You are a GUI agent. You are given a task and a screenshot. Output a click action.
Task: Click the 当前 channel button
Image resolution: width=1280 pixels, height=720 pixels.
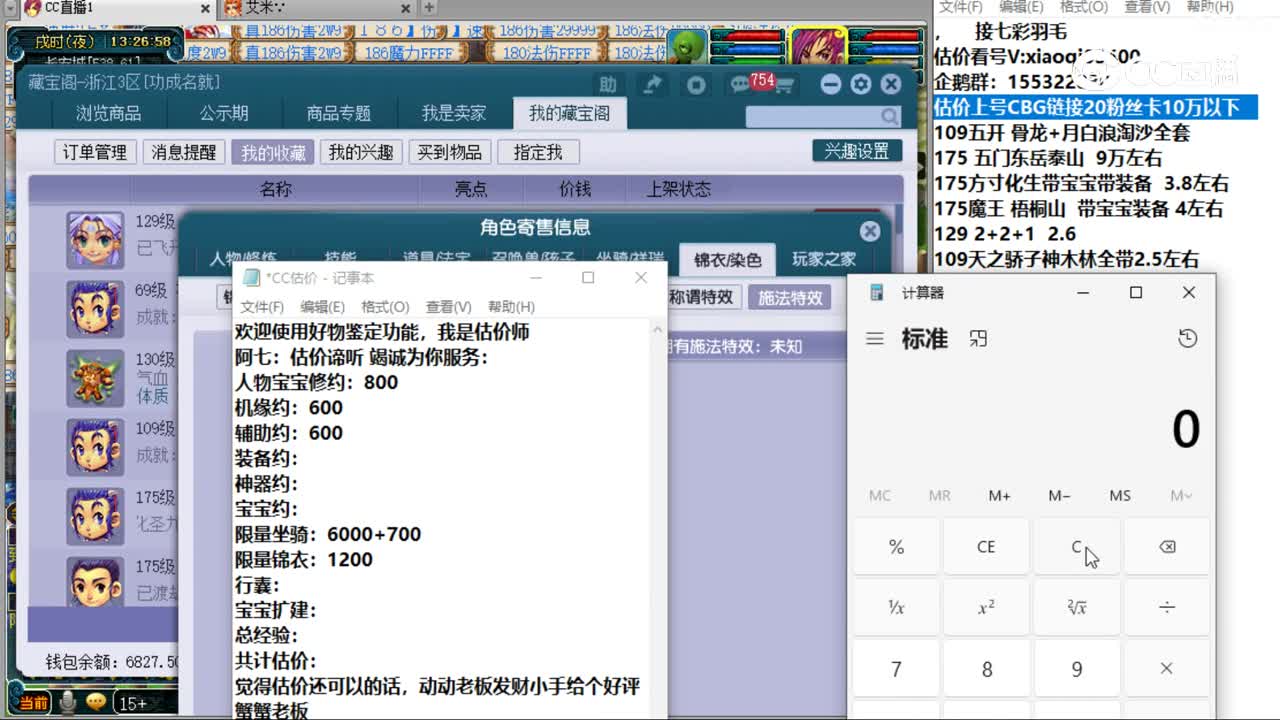point(34,703)
